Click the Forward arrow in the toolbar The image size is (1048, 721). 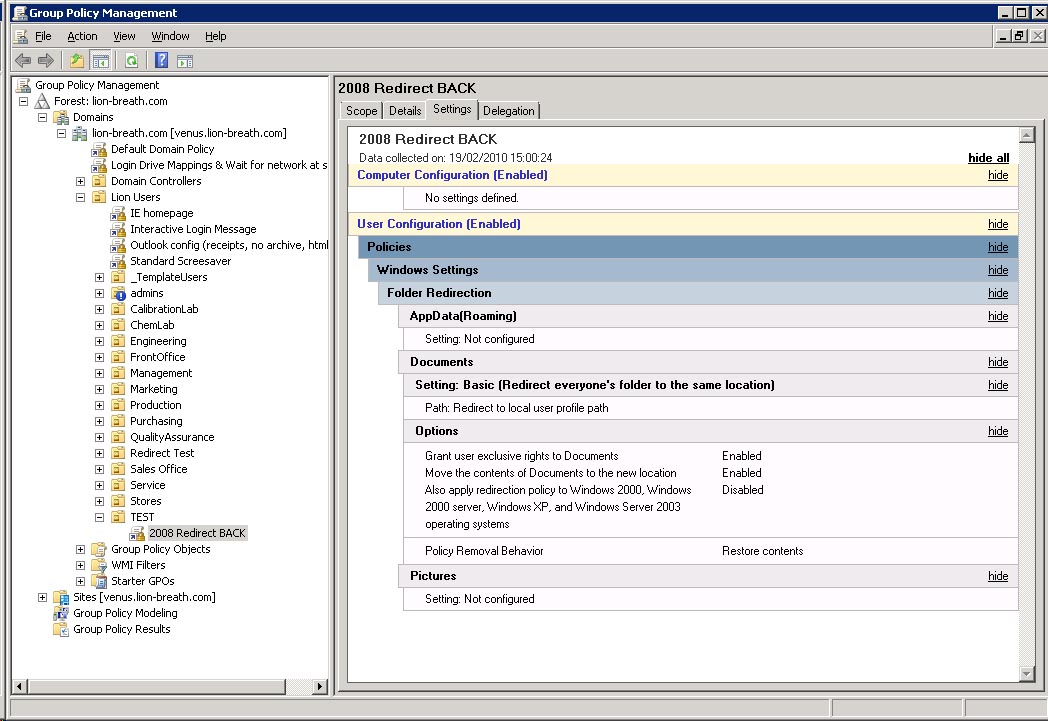tap(45, 61)
